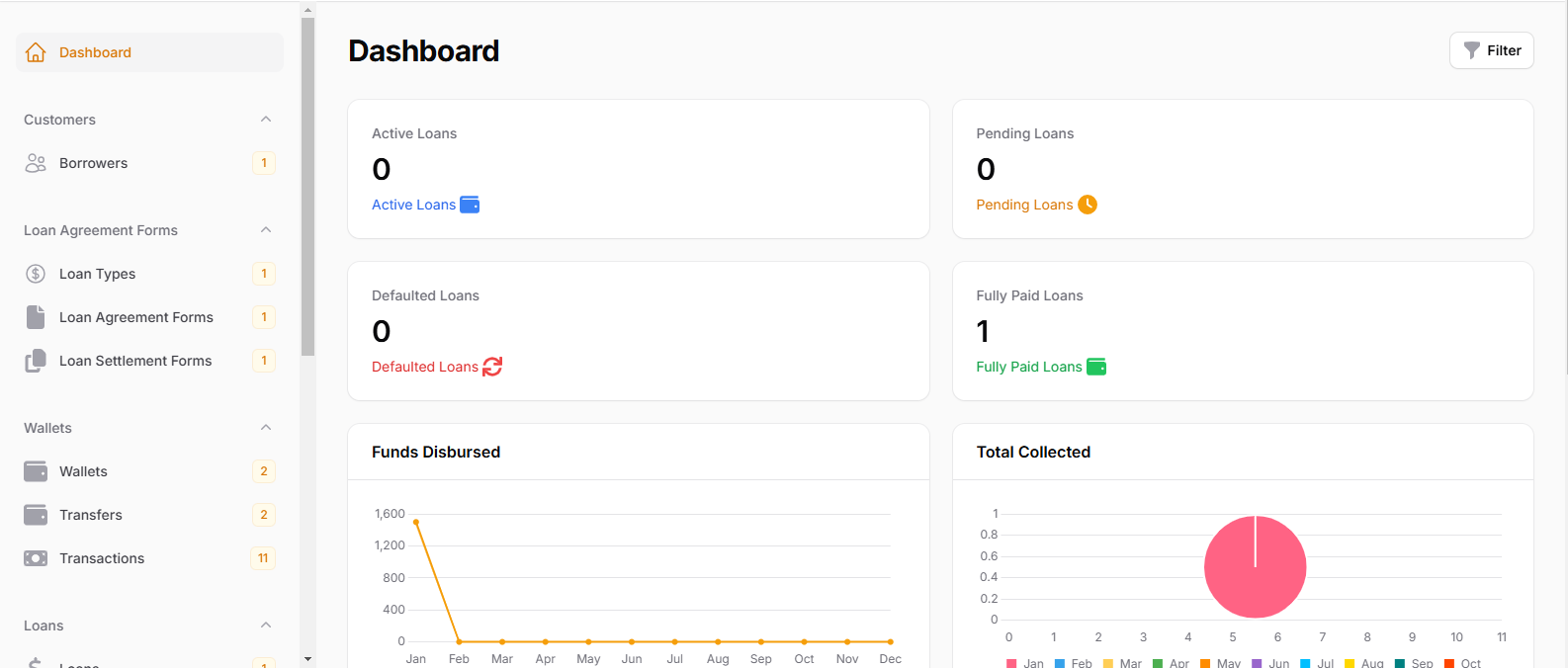The height and width of the screenshot is (668, 1568).
Task: Collapse the Customers section chevron
Action: click(x=266, y=120)
